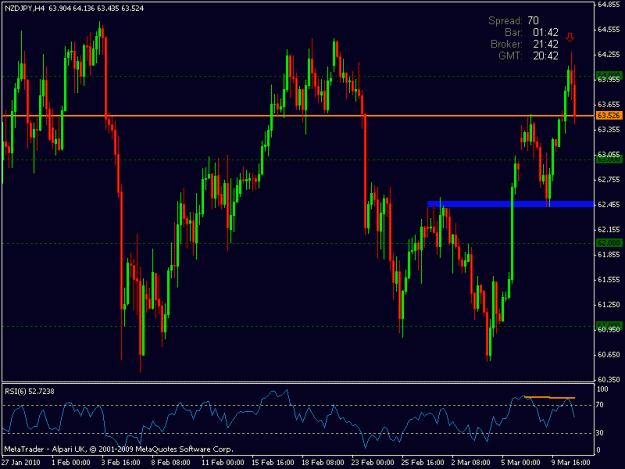Viewport: 625px width, 469px height.
Task: Click the green 62.000 level tag
Action: tap(609, 243)
